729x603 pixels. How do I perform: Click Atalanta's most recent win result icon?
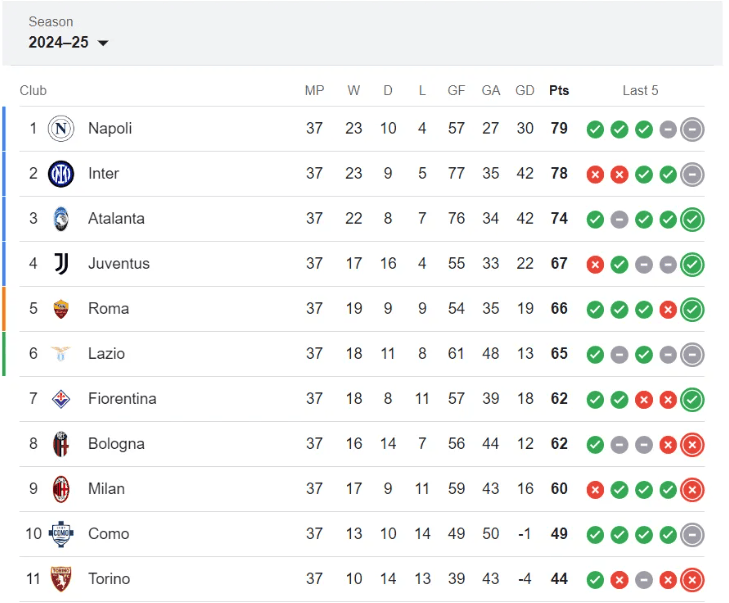click(x=692, y=219)
